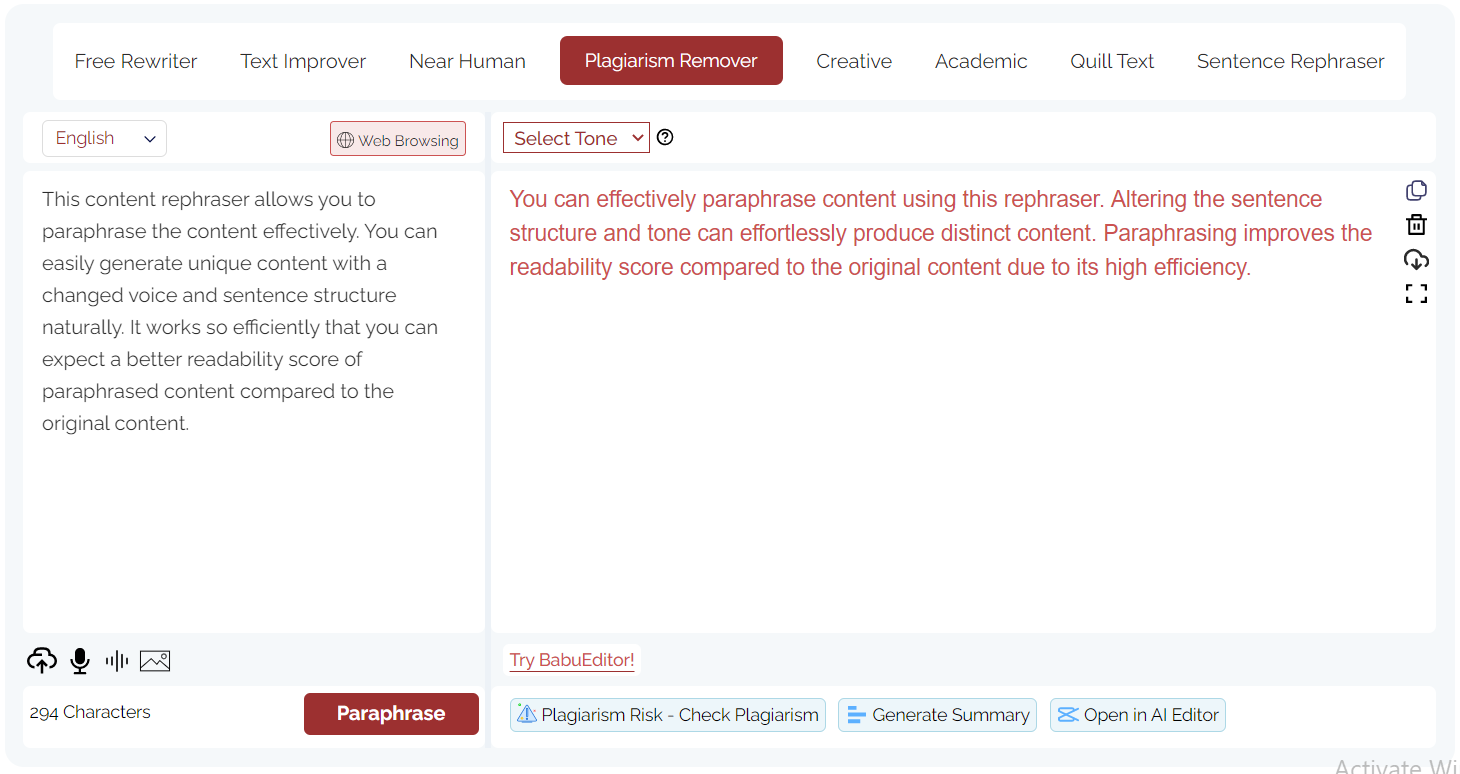Generate a summary of the text
The width and height of the screenshot is (1460, 774).
[x=937, y=714]
